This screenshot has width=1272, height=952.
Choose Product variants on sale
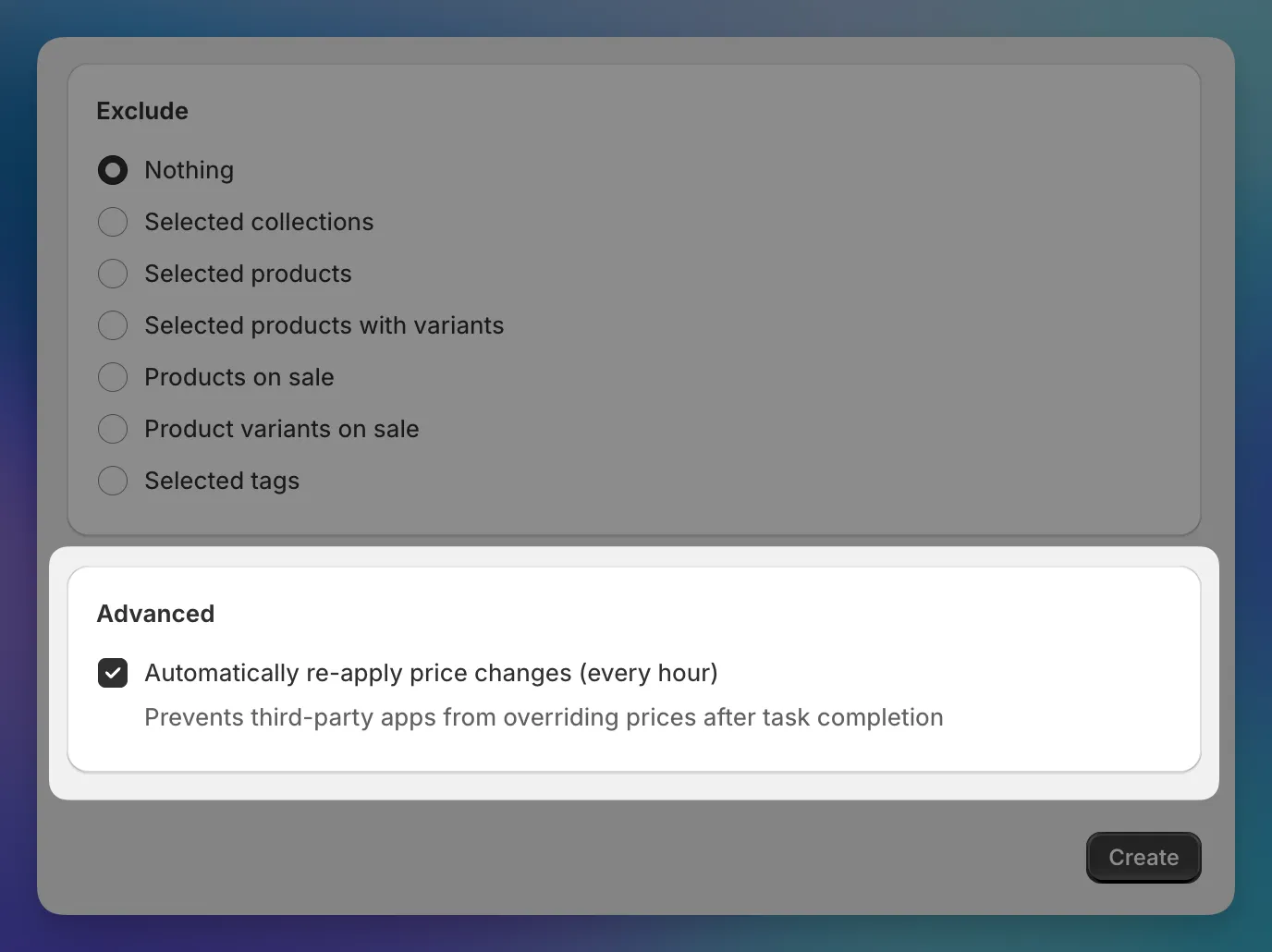112,429
